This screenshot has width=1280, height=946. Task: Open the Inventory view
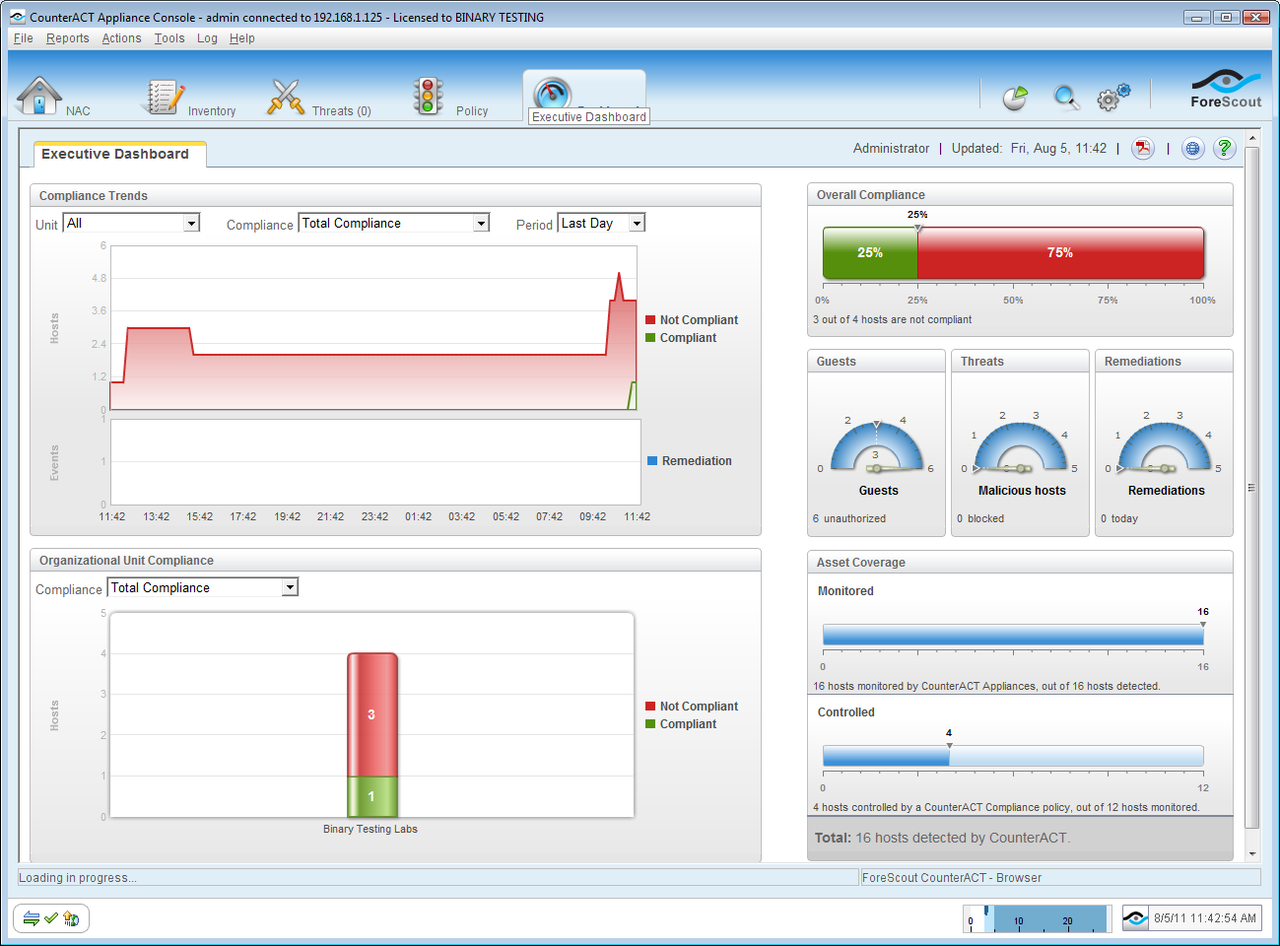190,97
